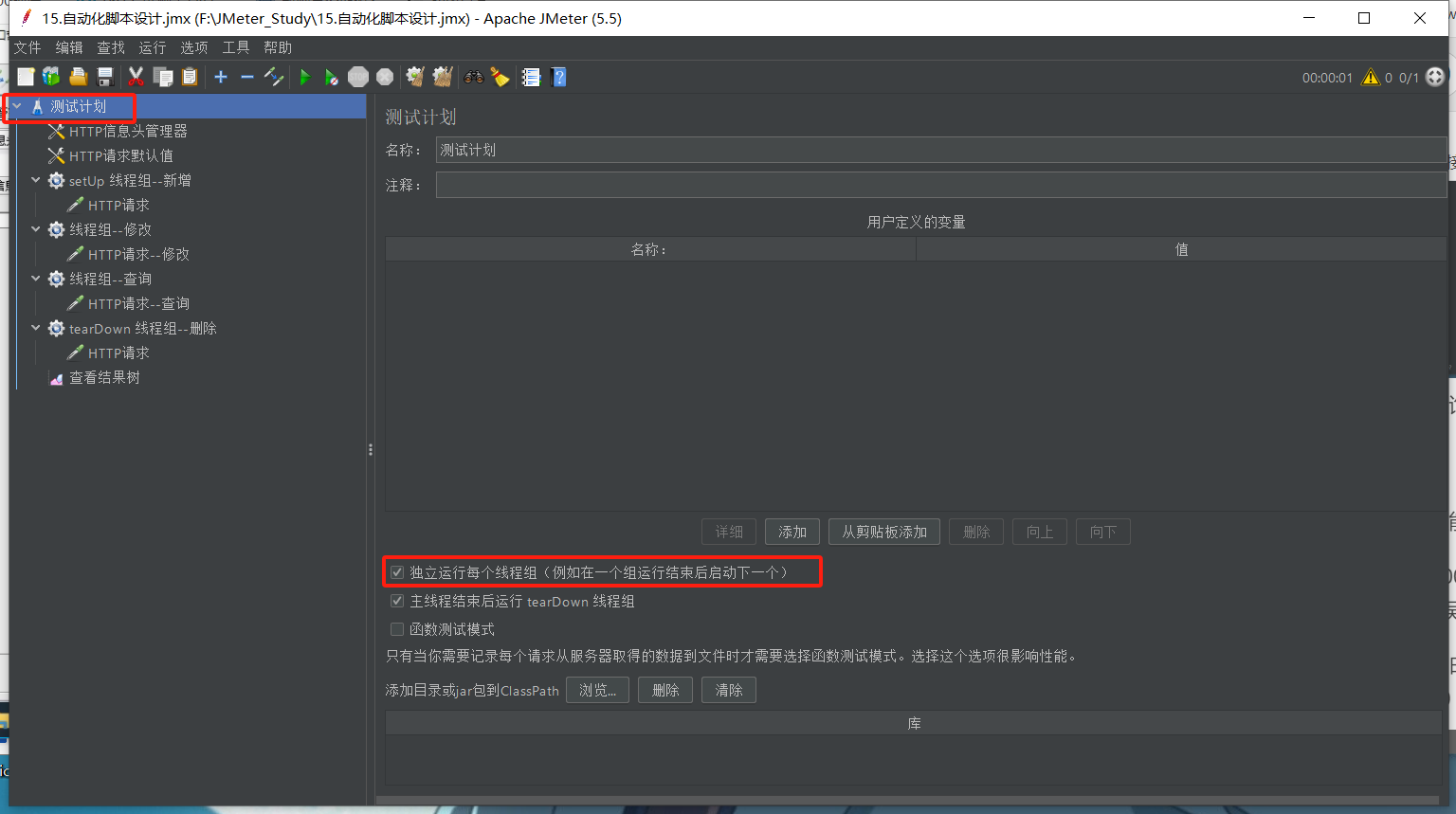1456x814 pixels.
Task: Click the 注释 comment input field
Action: (x=941, y=185)
